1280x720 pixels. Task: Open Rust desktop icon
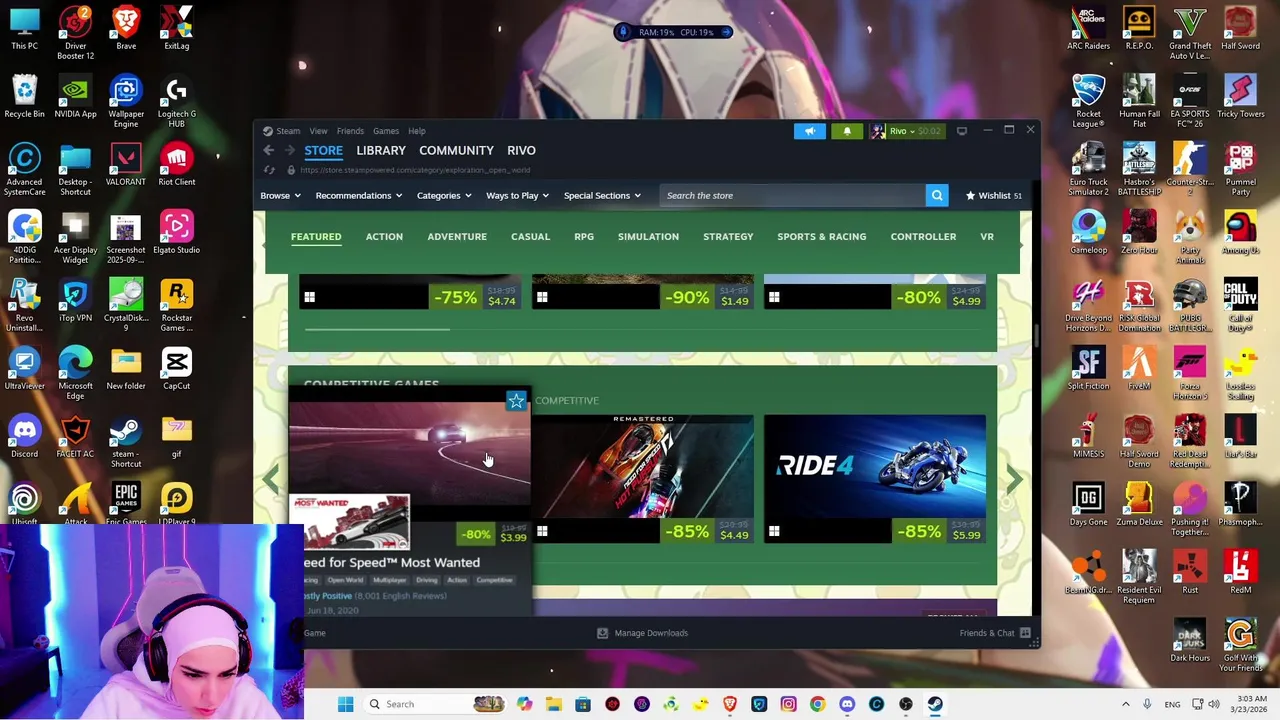click(1190, 574)
